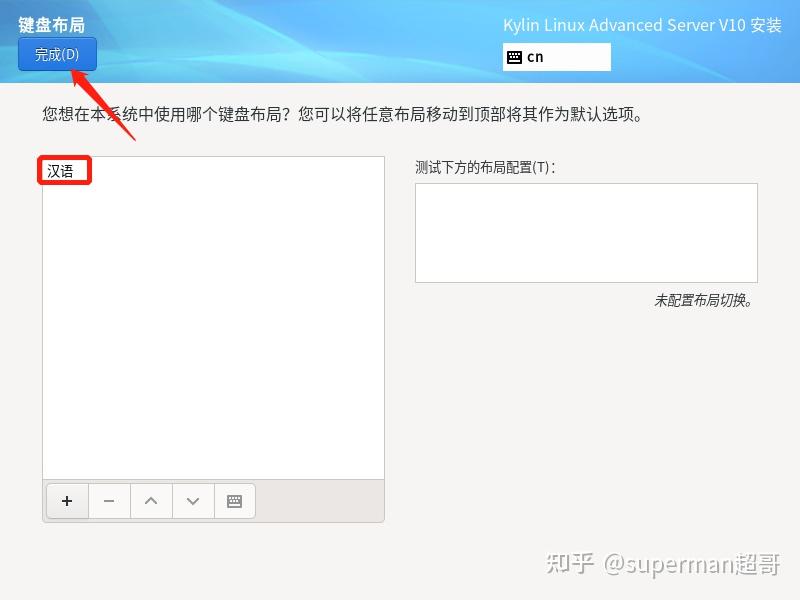Screen dimensions: 800x600
Task: Move the selected layout up
Action: [x=151, y=501]
